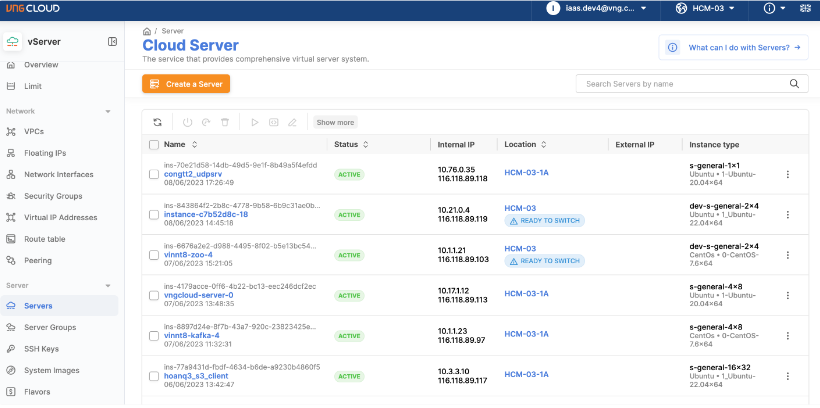Screen dimensions: 820x408
Task: Click the edit pencil icon in toolbar
Action: click(x=292, y=122)
